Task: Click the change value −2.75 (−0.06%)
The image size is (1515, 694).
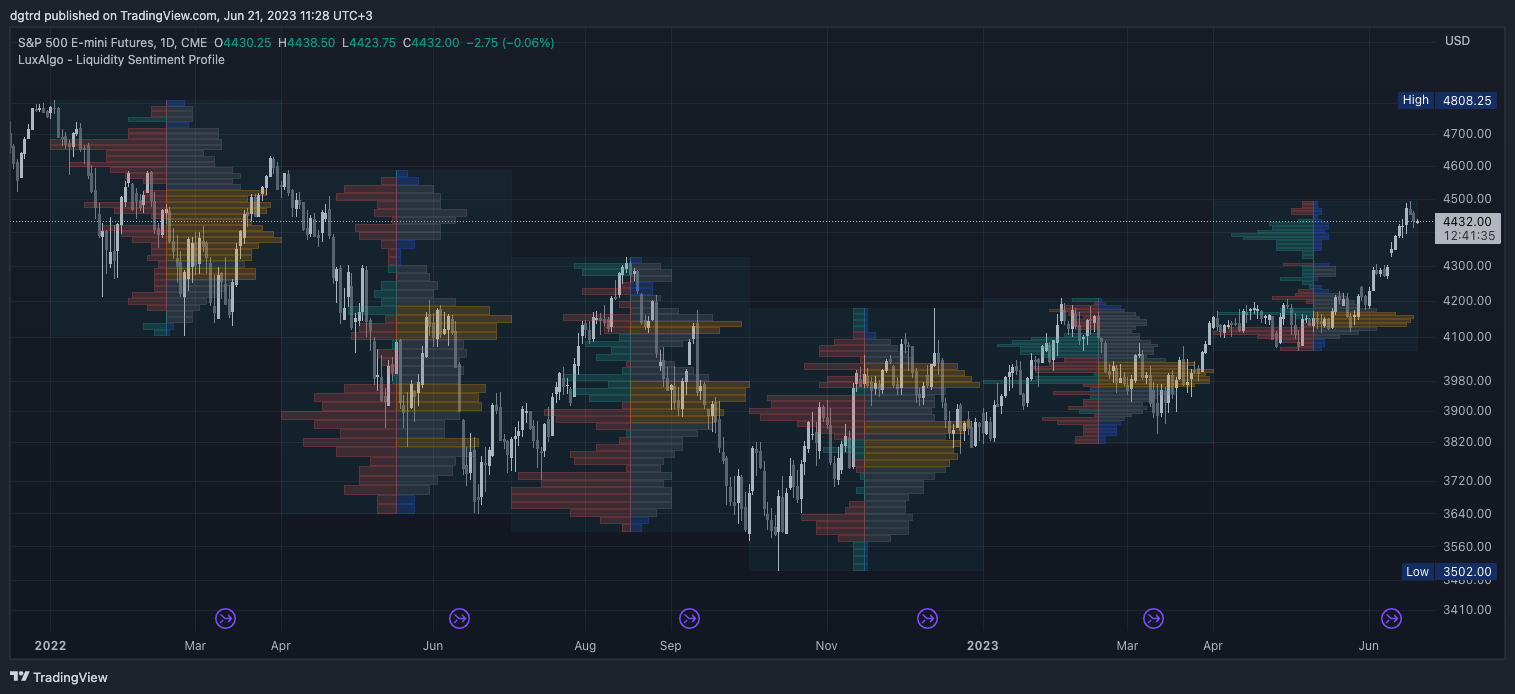Action: [510, 42]
